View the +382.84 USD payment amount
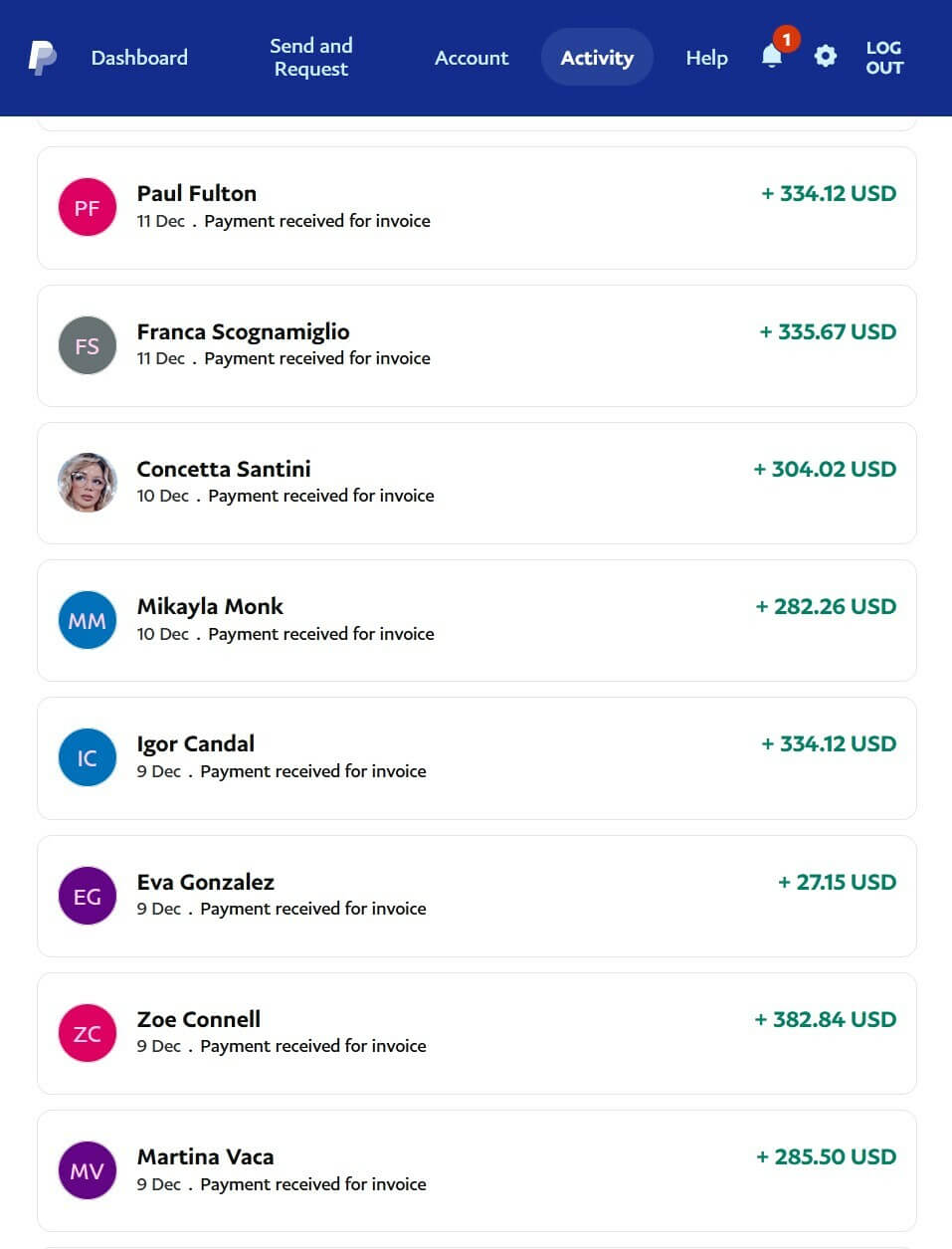Image resolution: width=952 pixels, height=1249 pixels. point(826,1019)
